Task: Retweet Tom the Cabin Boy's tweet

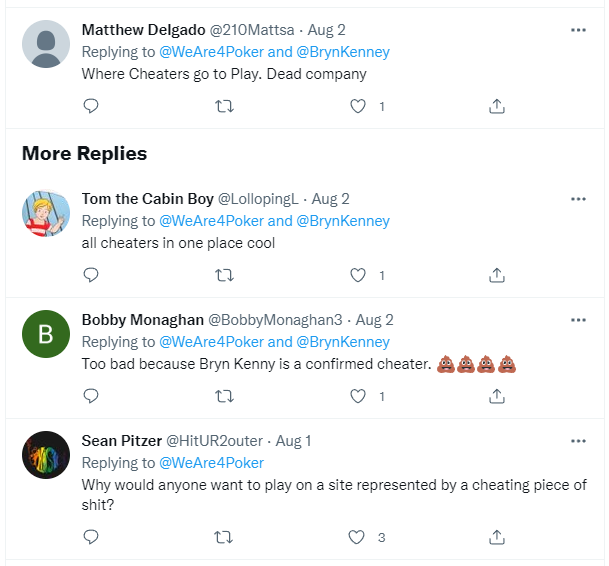Action: click(x=224, y=274)
